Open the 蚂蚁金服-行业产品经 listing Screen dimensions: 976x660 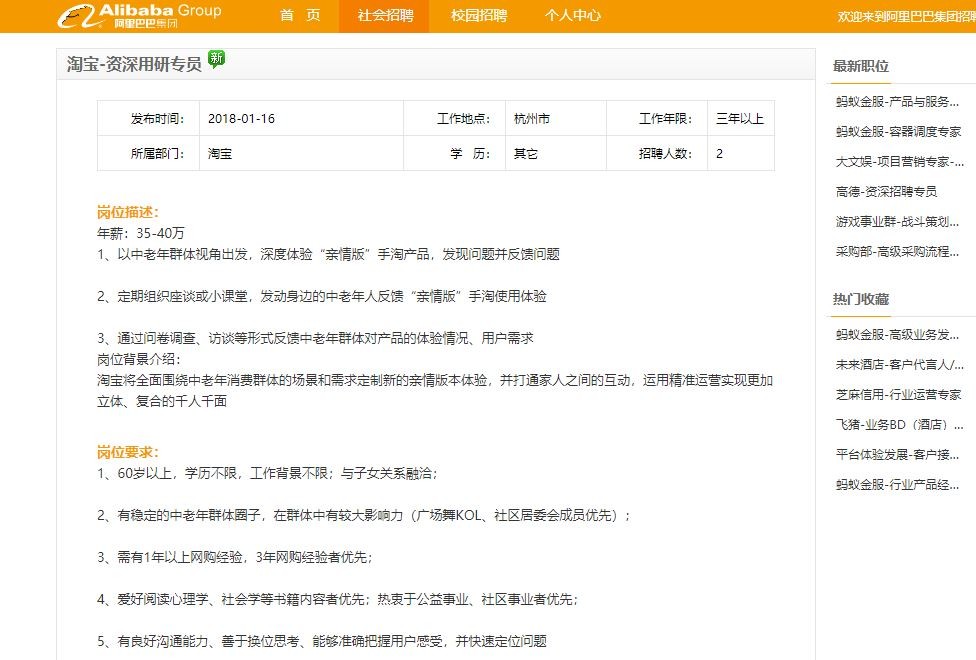(x=899, y=484)
